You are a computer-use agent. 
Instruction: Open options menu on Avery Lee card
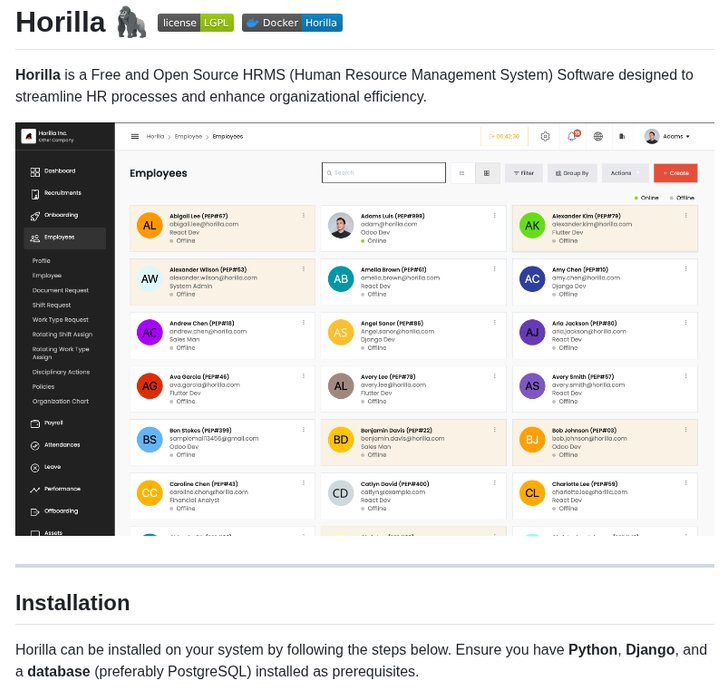pyautogui.click(x=495, y=376)
